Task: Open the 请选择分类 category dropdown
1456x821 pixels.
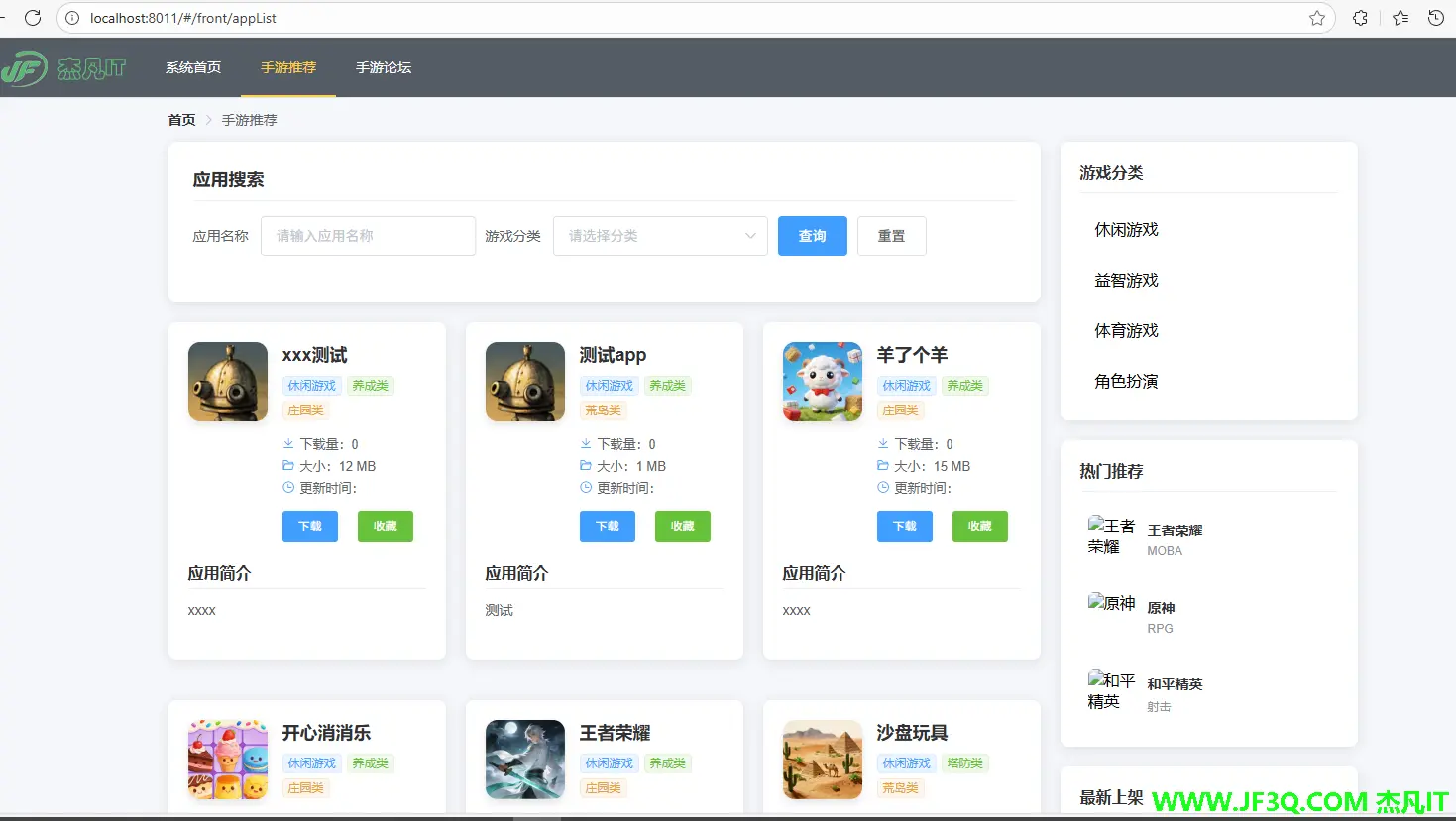Action: [660, 236]
